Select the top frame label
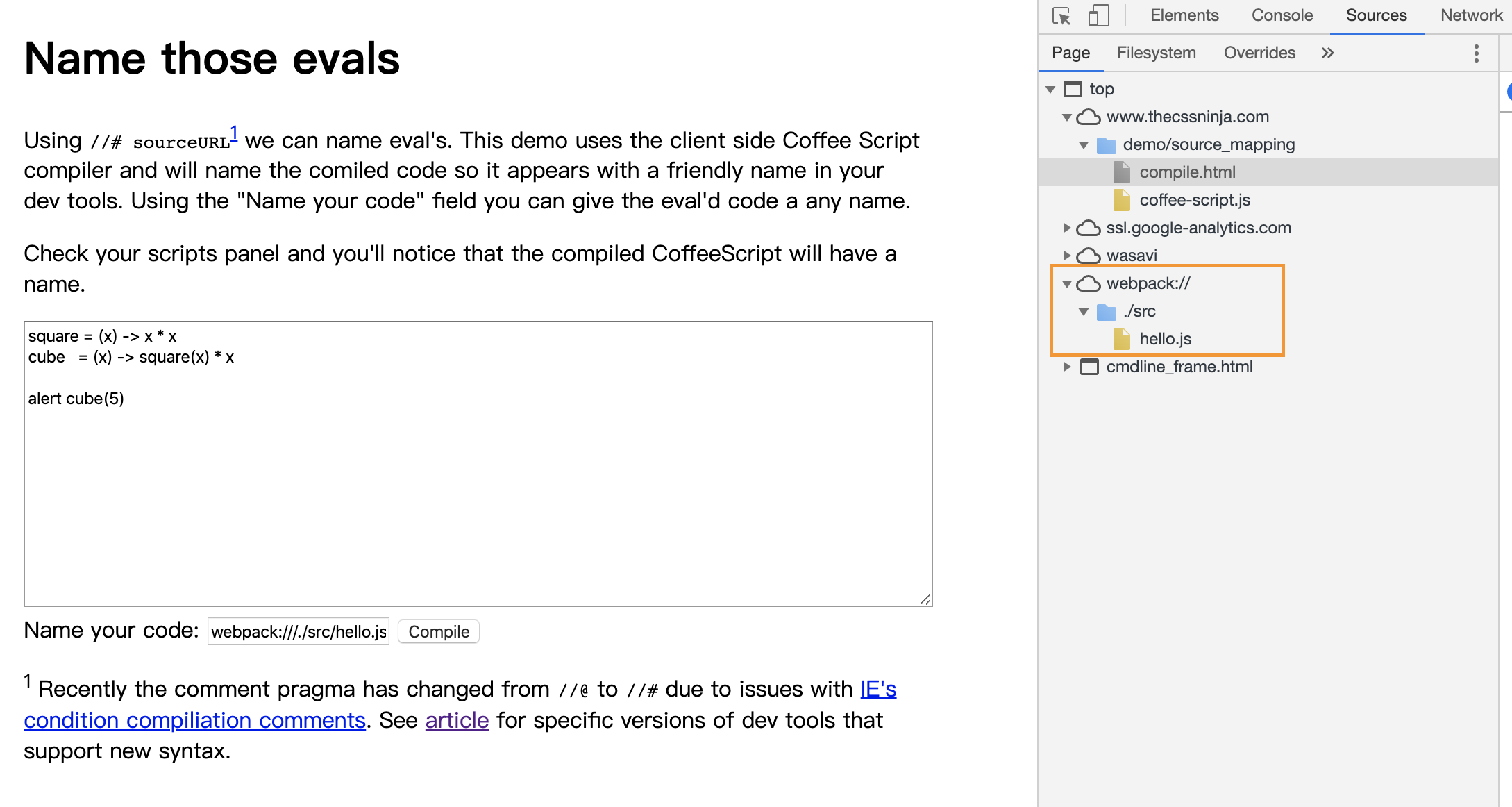Image resolution: width=1512 pixels, height=807 pixels. pos(1102,89)
